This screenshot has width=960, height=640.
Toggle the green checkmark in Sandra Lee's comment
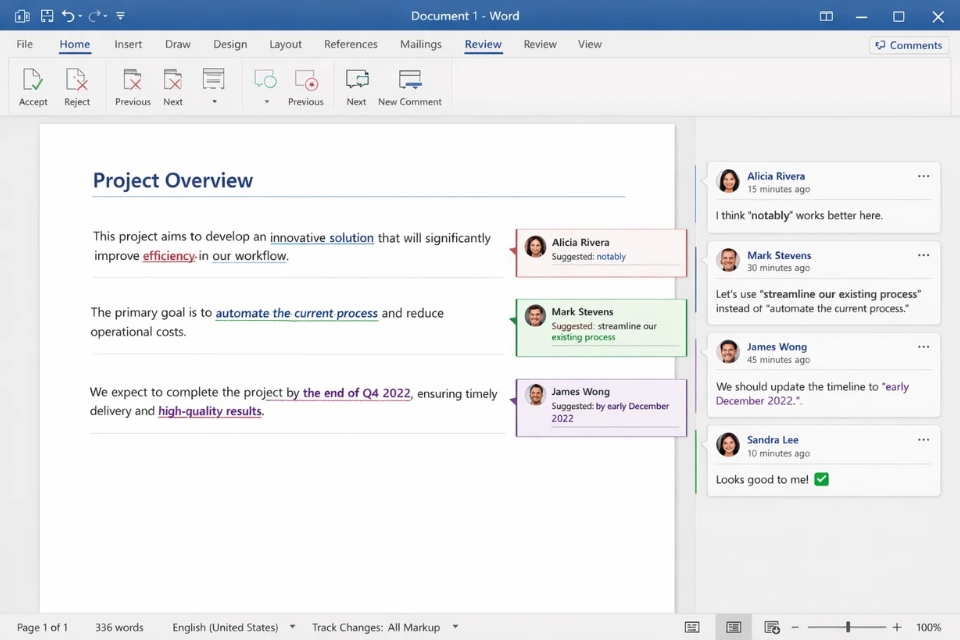coord(820,479)
